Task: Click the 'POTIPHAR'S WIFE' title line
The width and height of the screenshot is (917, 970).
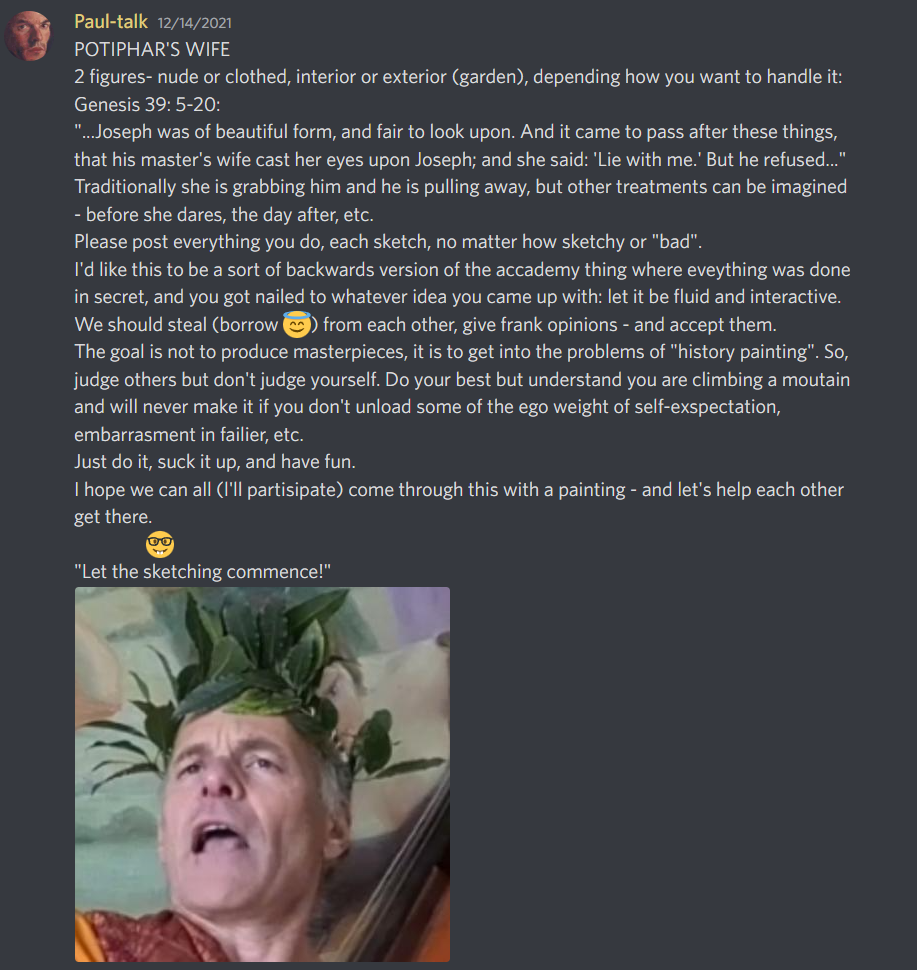Action: 152,49
